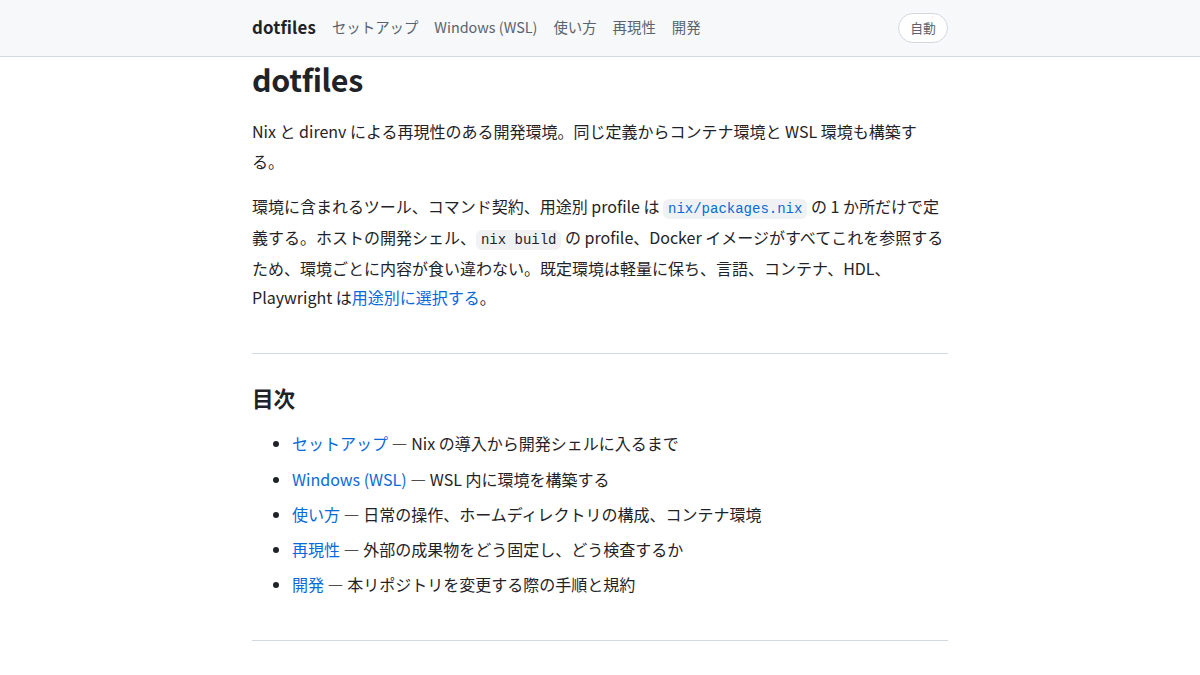Open Windows (WSL) in the top navigation

pyautogui.click(x=486, y=28)
